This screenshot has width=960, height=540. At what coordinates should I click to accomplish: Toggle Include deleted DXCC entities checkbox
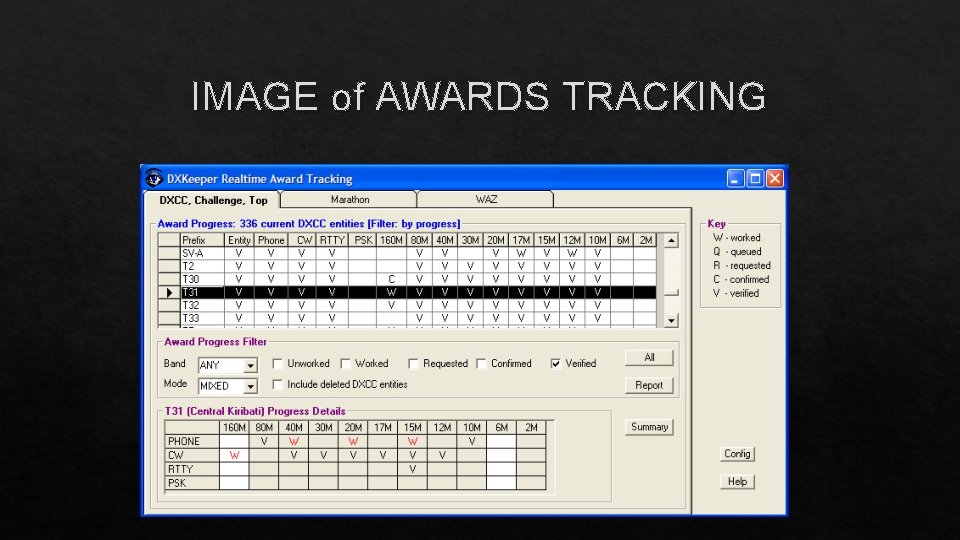point(277,384)
